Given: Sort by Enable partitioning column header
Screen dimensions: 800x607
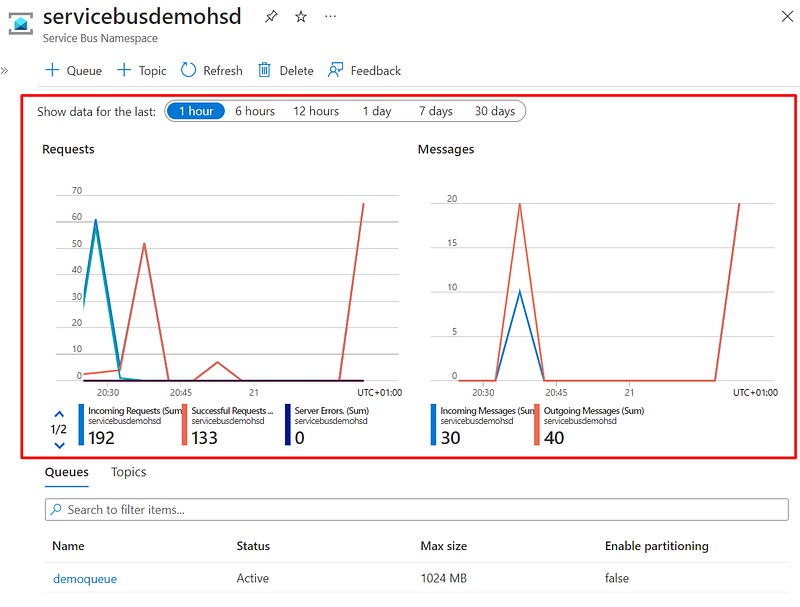Looking at the screenshot, I should pos(657,546).
